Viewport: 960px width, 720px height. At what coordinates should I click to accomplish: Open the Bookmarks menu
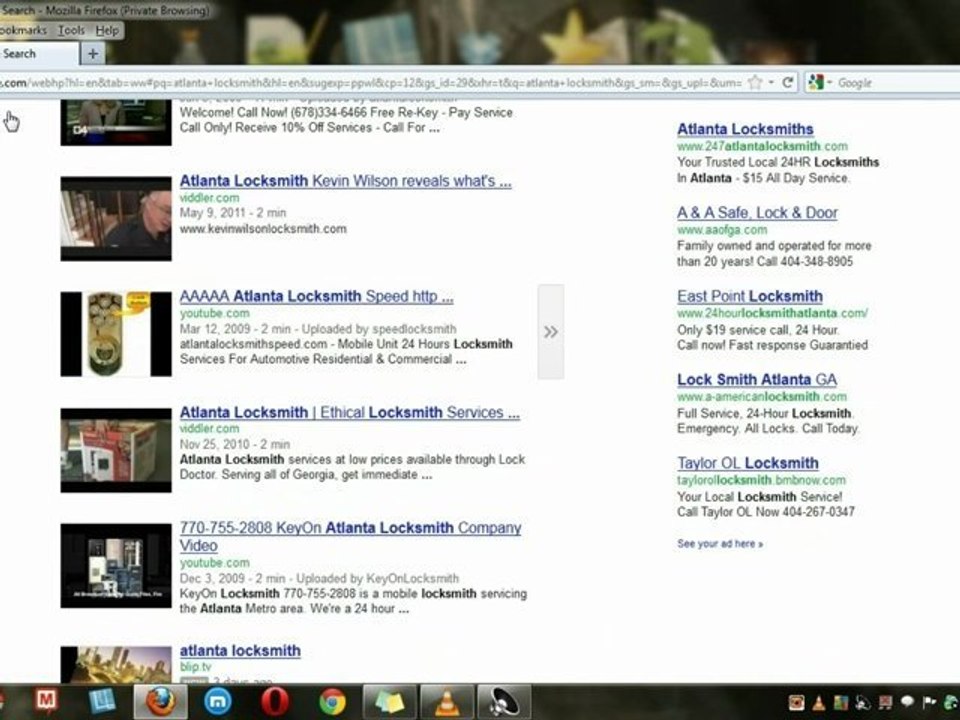23,30
